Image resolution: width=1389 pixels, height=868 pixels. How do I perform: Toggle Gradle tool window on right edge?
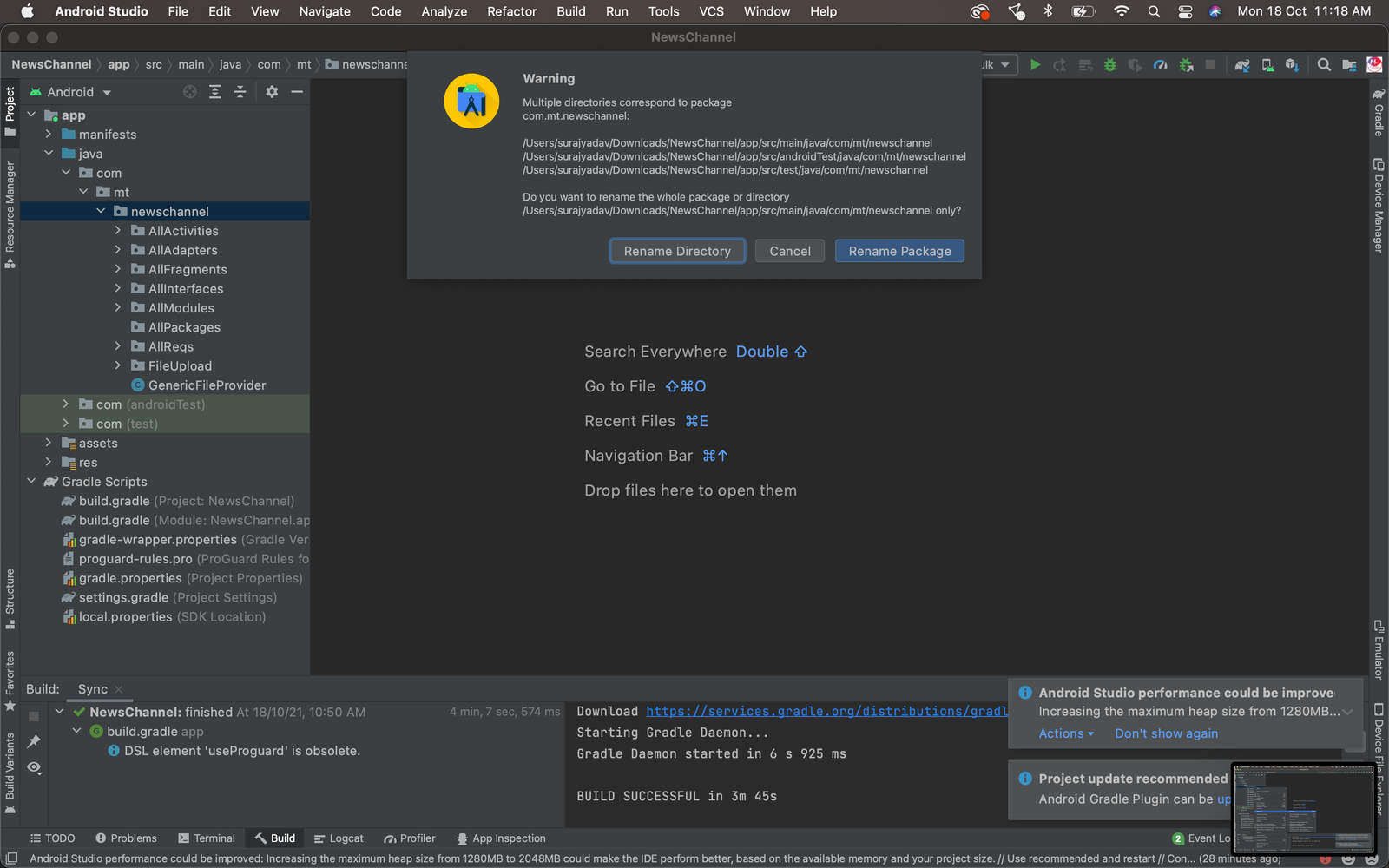tap(1379, 111)
